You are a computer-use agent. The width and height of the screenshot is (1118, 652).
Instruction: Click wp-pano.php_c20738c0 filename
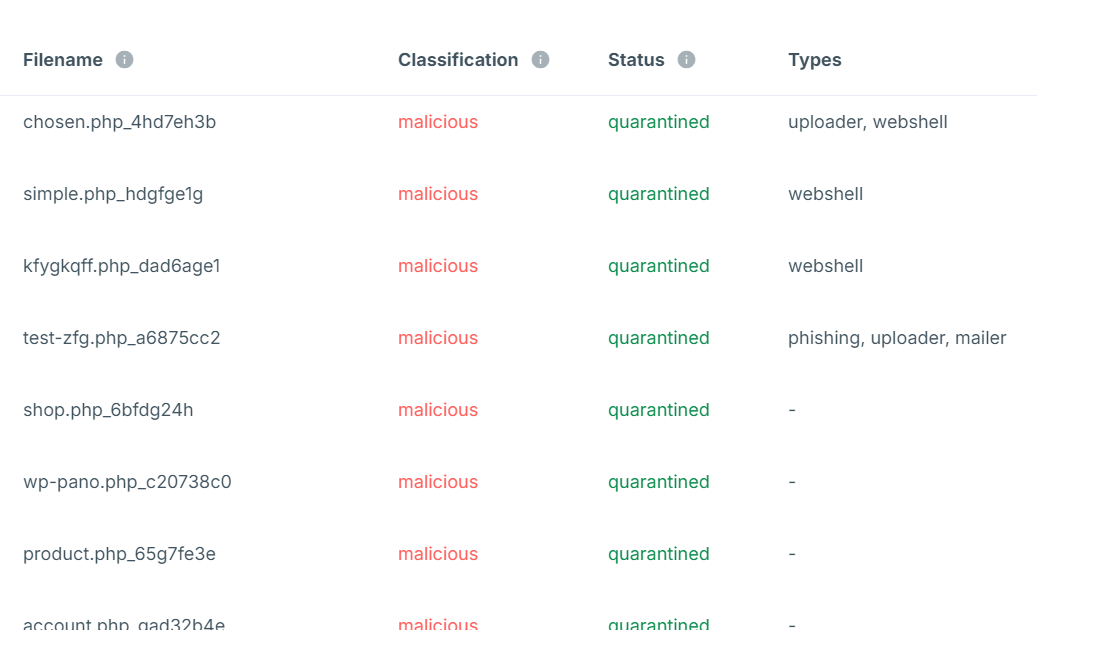click(x=127, y=482)
